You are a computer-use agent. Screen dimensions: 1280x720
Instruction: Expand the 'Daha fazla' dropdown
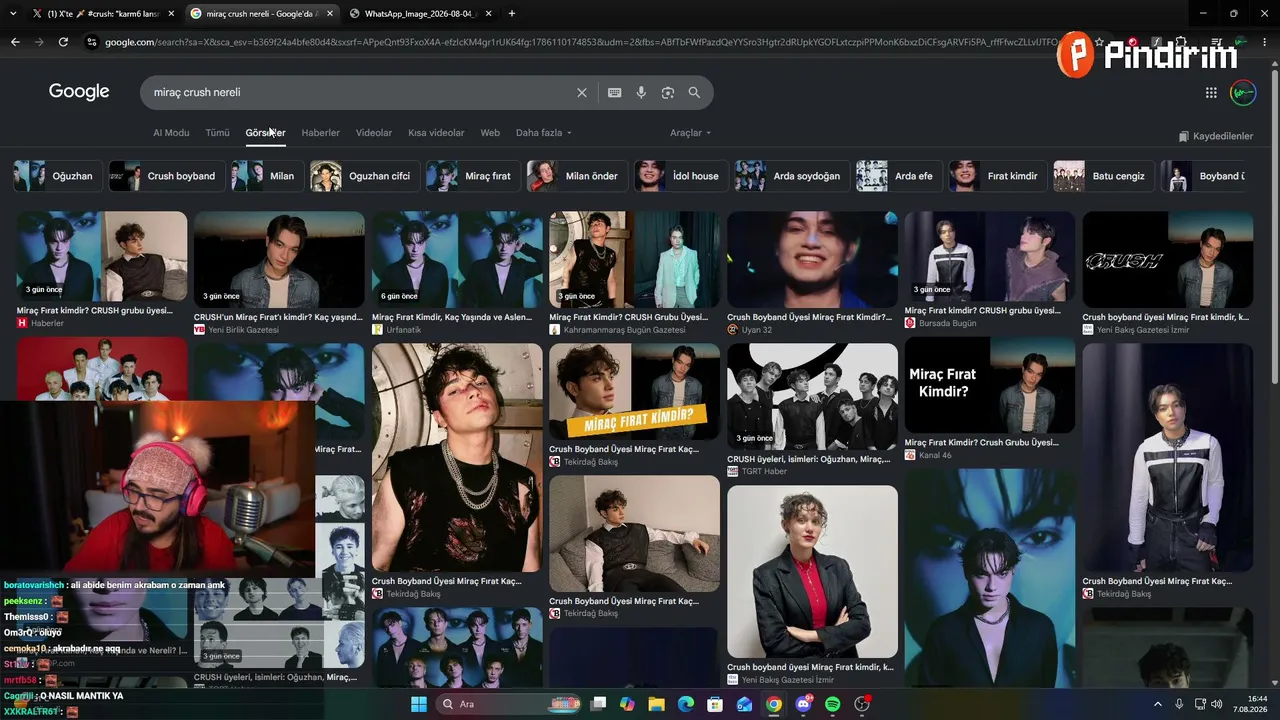coord(544,133)
